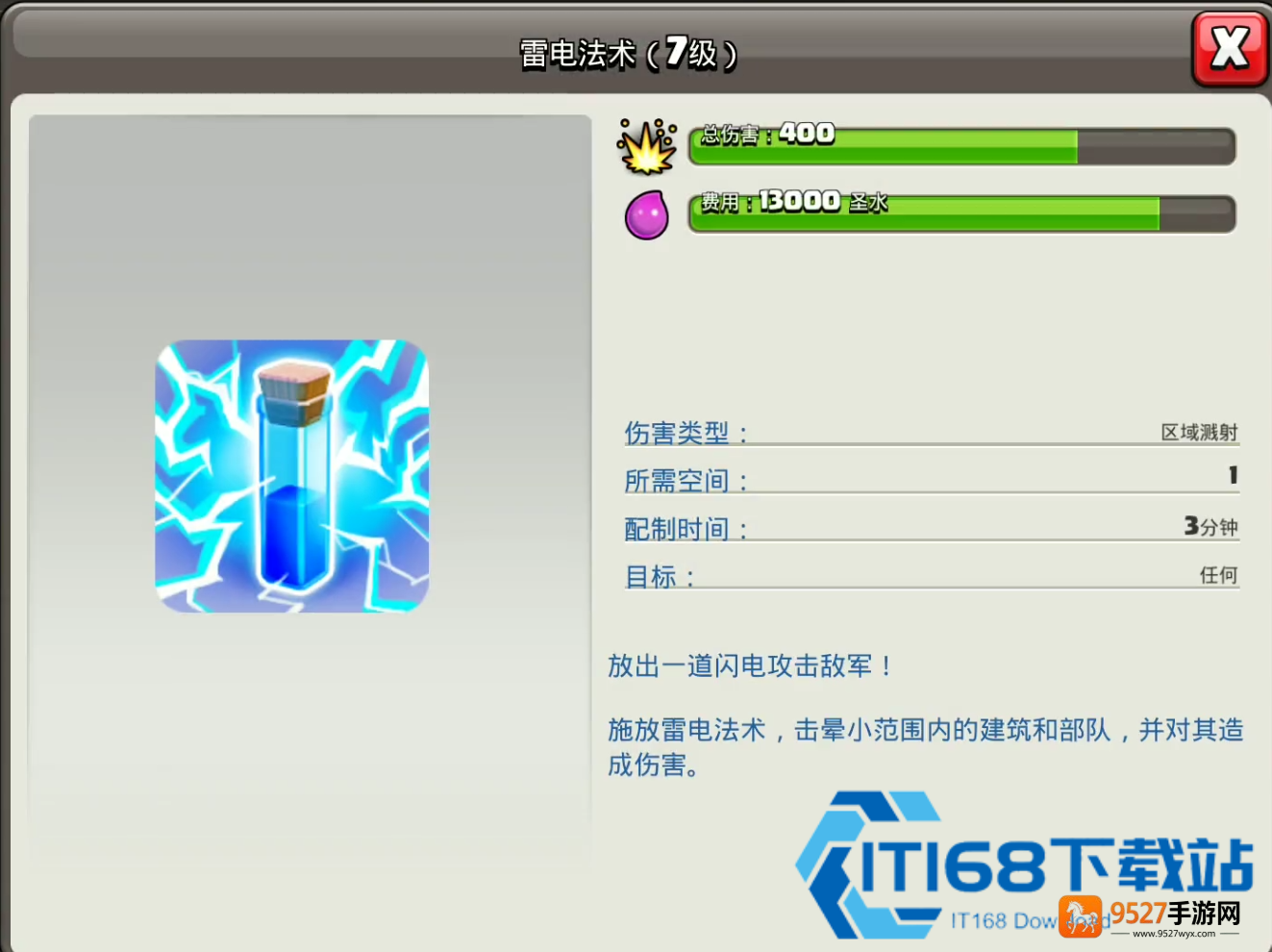The image size is (1272, 952).
Task: Click the explosion damage icon
Action: [x=646, y=146]
